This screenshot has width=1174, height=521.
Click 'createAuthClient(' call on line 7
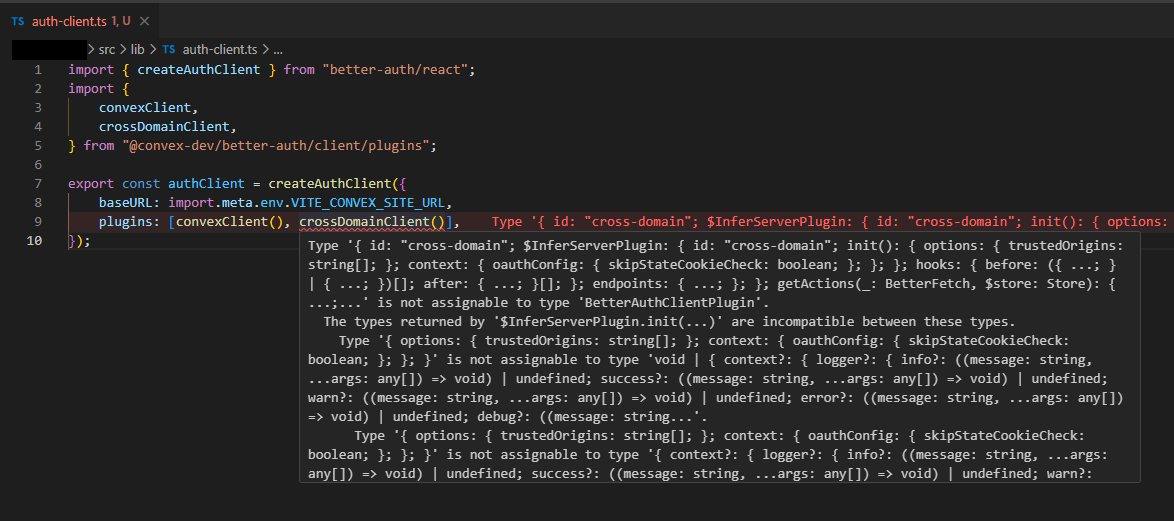[x=333, y=183]
